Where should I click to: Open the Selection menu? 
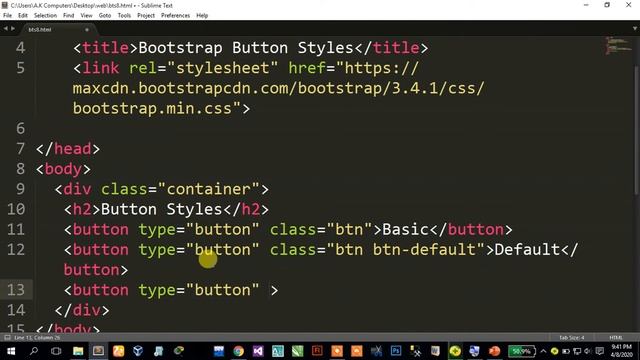(45, 16)
